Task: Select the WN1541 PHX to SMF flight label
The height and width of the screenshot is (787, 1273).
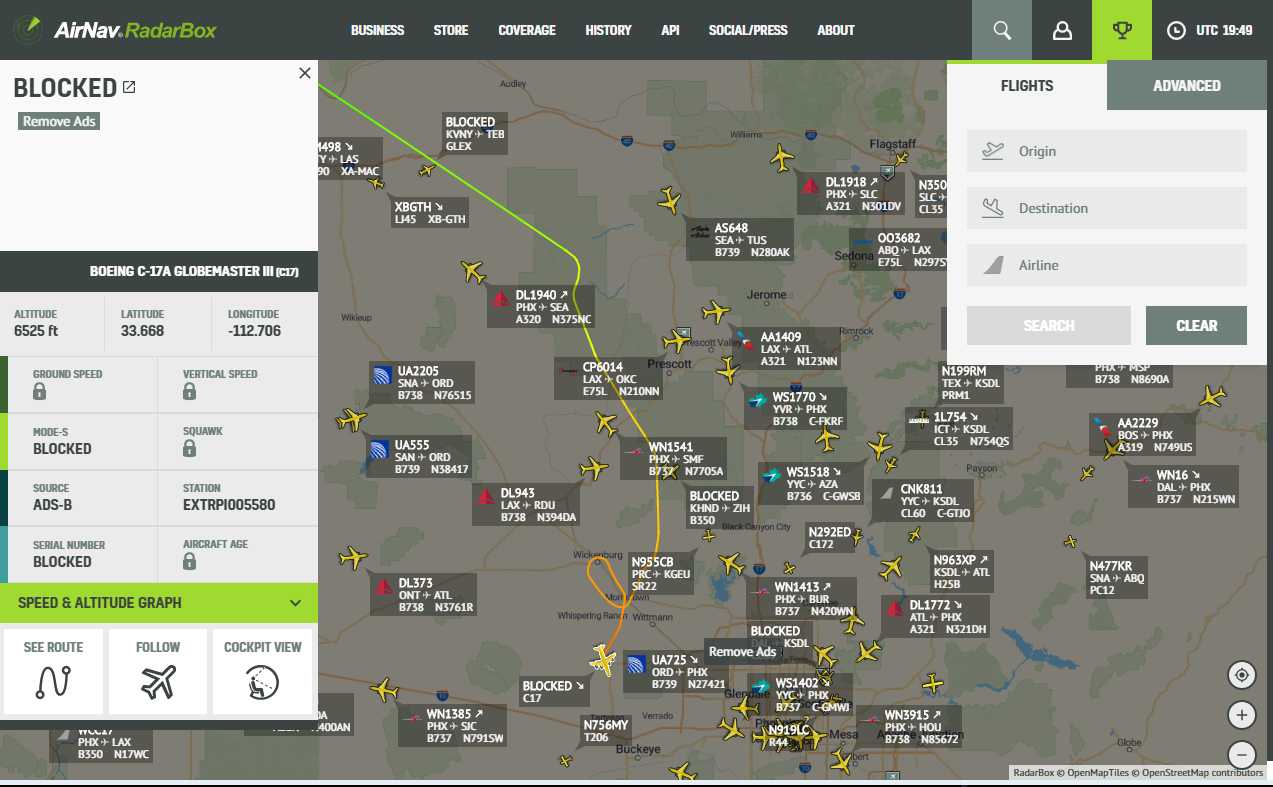Action: 673,459
